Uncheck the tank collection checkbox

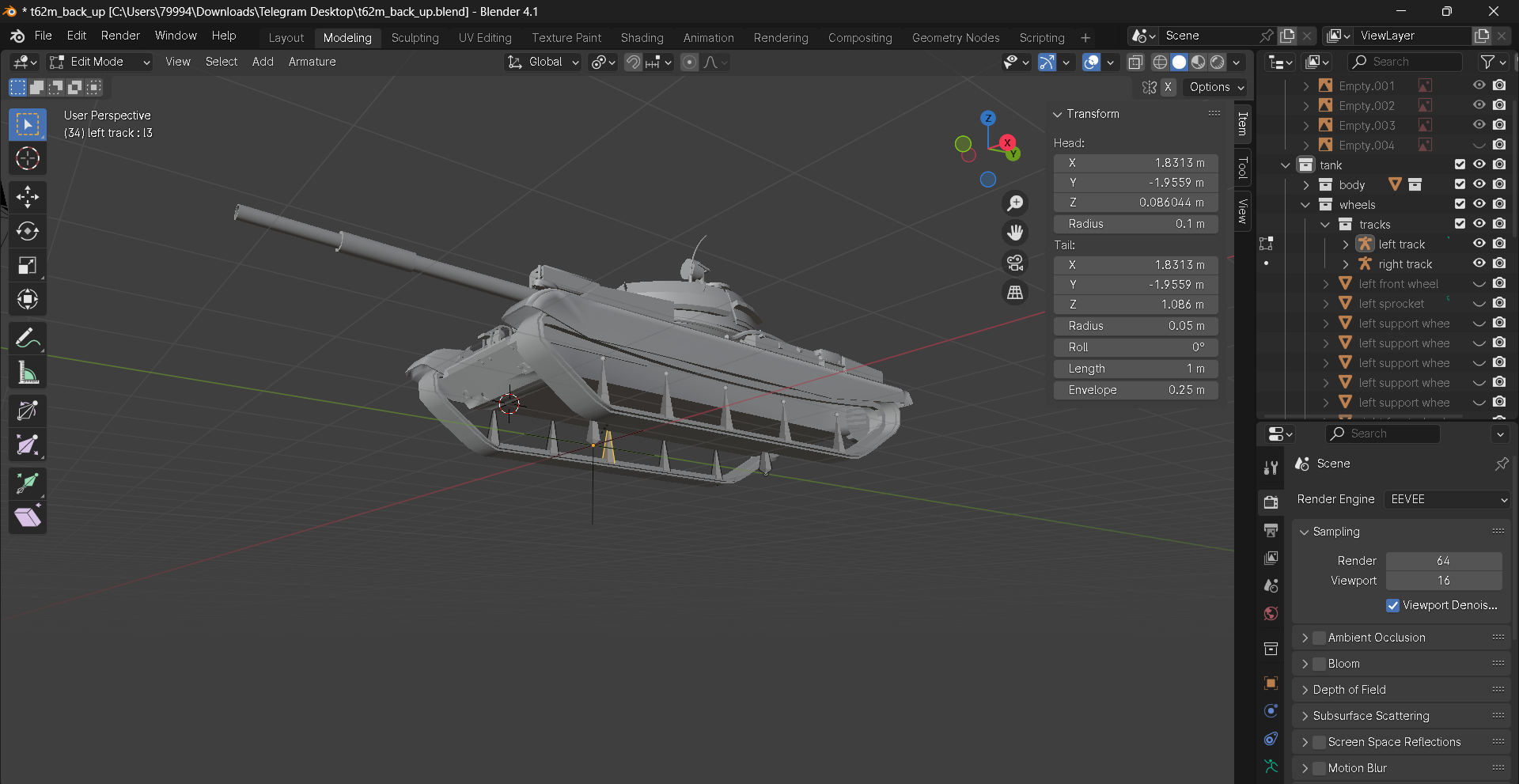(1460, 165)
